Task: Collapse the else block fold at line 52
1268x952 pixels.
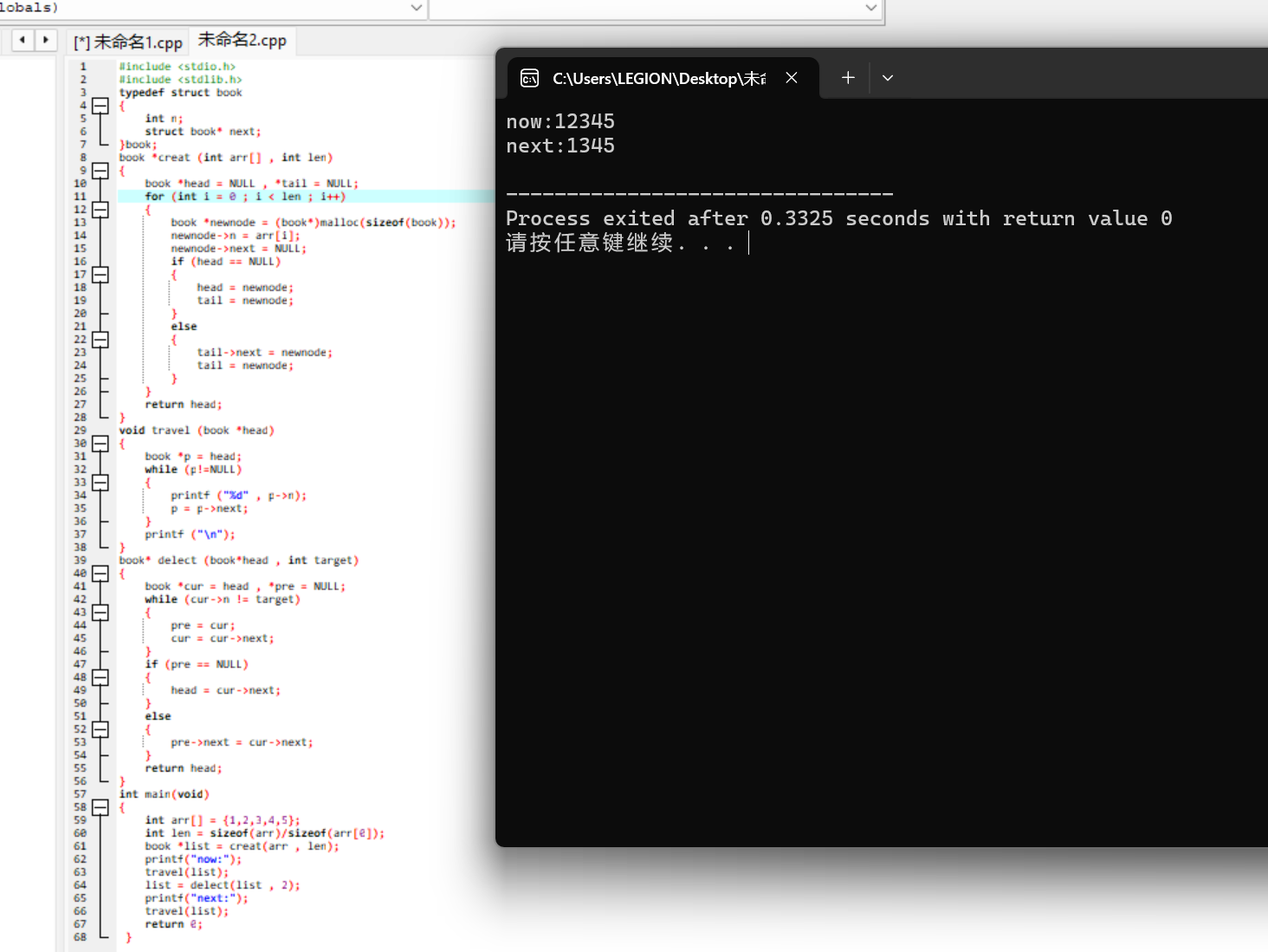Action: pyautogui.click(x=100, y=729)
